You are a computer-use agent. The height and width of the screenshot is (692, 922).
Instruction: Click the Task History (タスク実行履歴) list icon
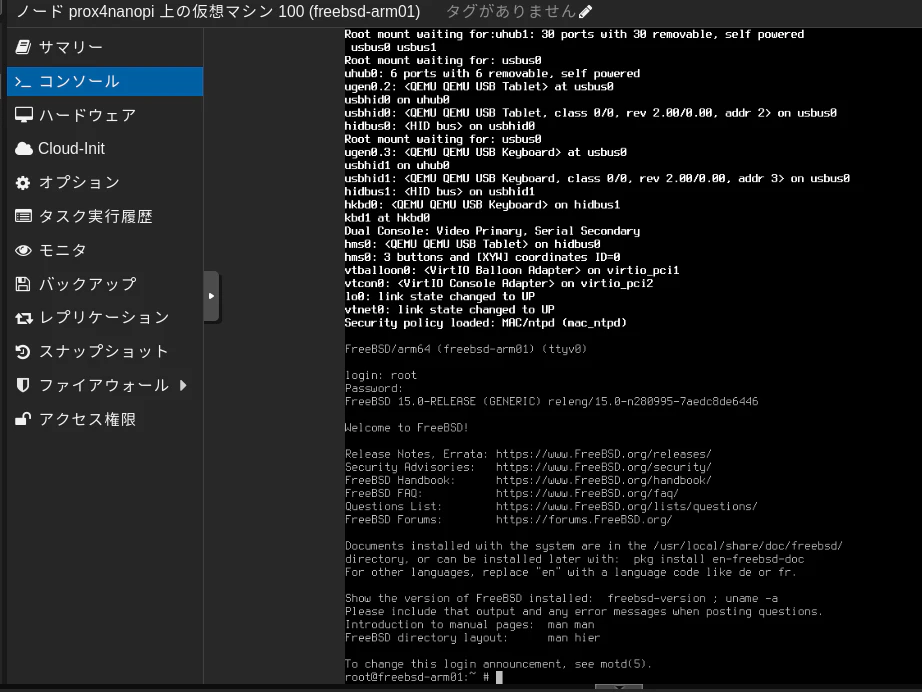(x=24, y=216)
